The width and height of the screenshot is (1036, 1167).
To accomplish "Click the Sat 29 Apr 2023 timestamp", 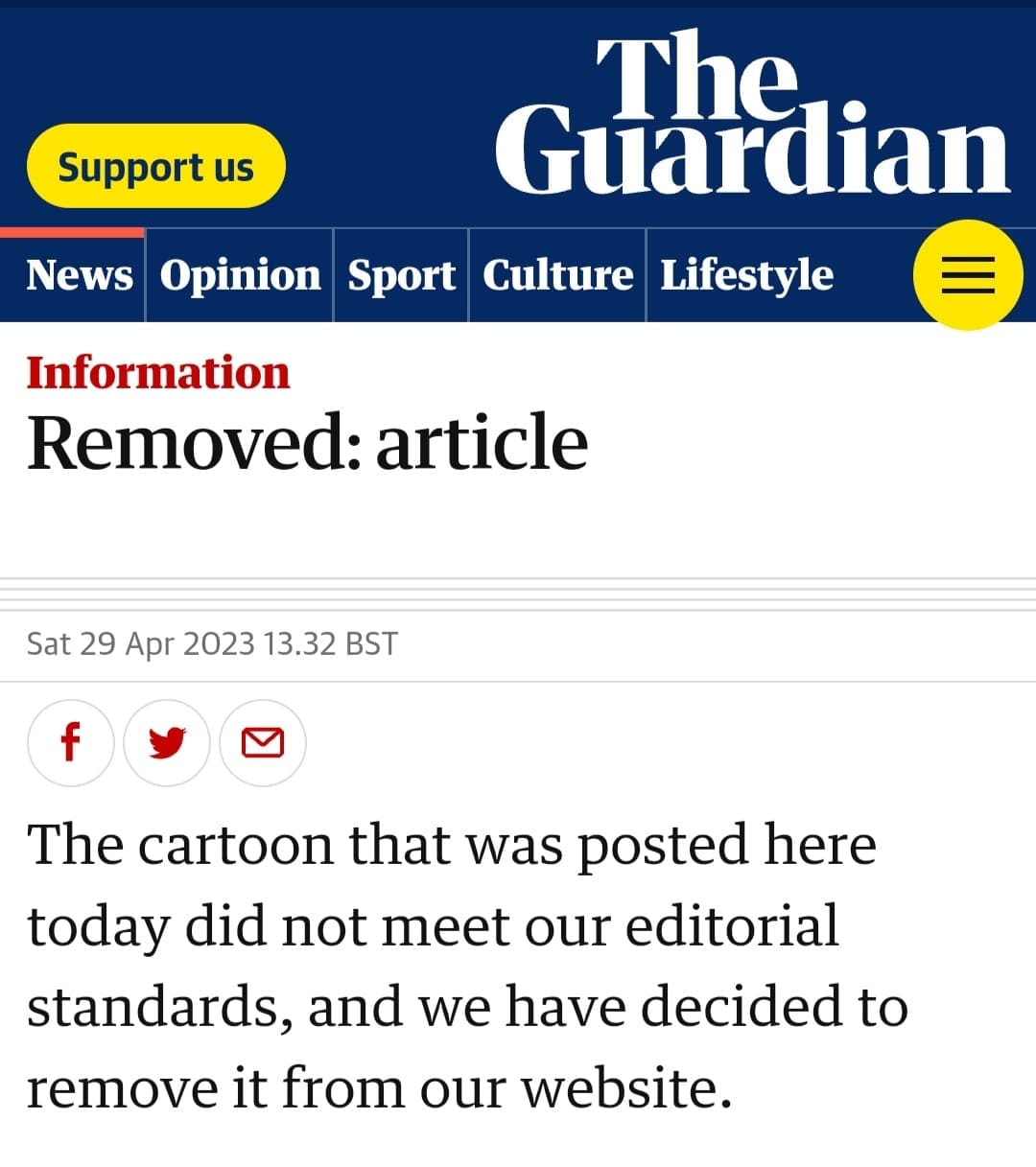I will (212, 643).
